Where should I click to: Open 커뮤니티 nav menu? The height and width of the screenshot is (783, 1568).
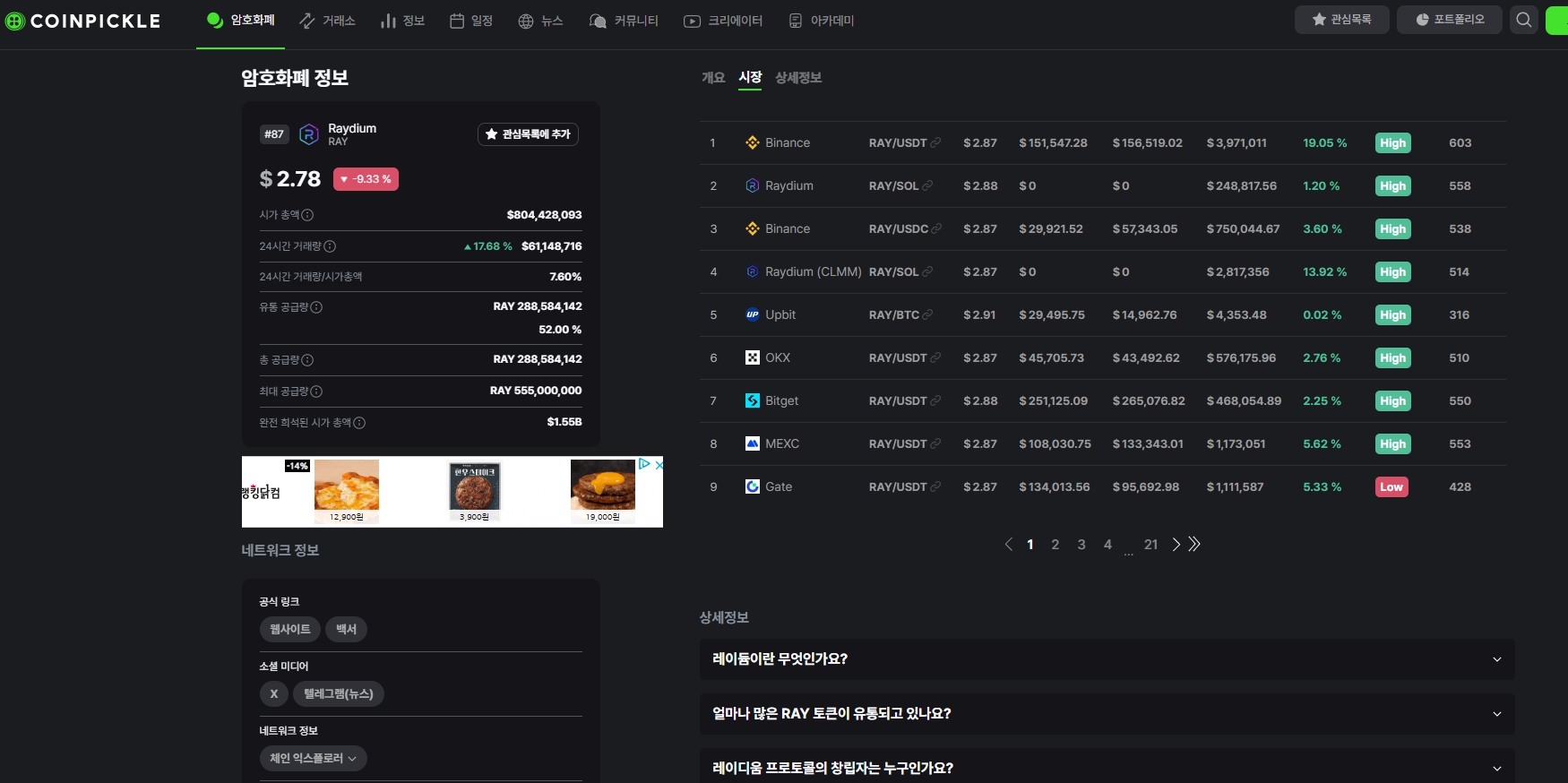624,21
